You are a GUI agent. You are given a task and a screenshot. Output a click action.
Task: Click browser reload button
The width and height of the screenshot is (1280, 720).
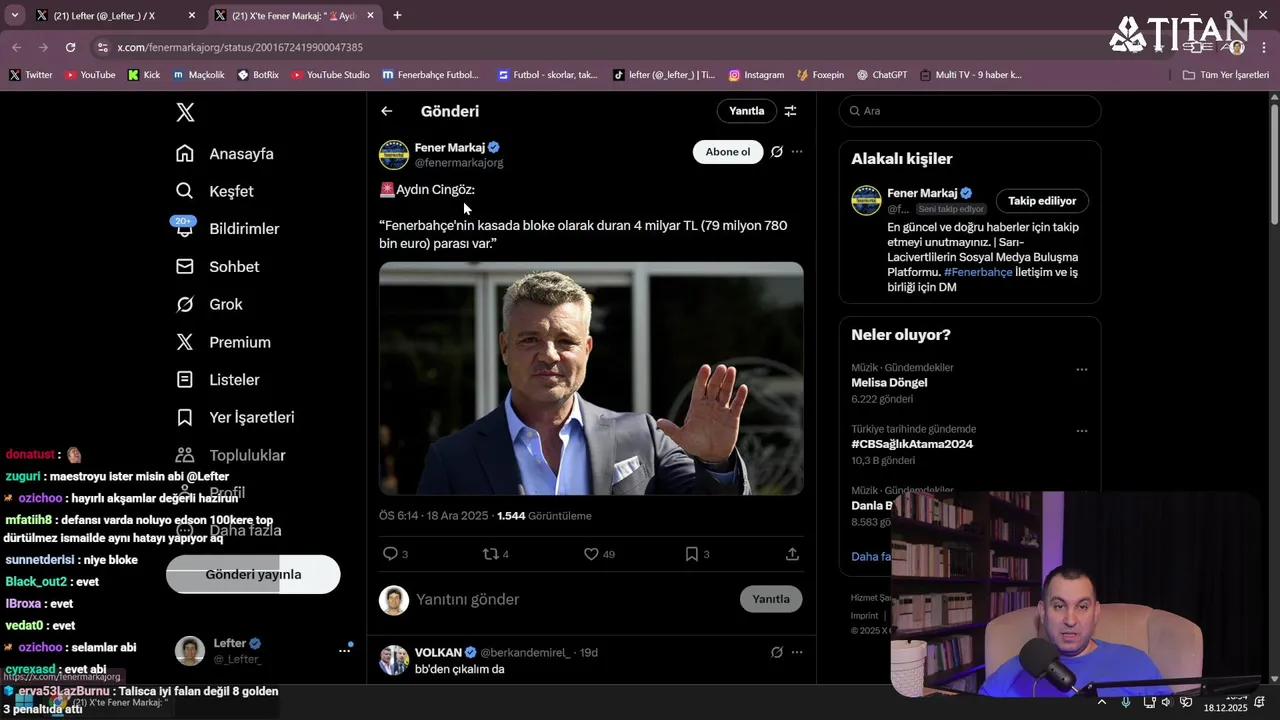[x=70, y=47]
